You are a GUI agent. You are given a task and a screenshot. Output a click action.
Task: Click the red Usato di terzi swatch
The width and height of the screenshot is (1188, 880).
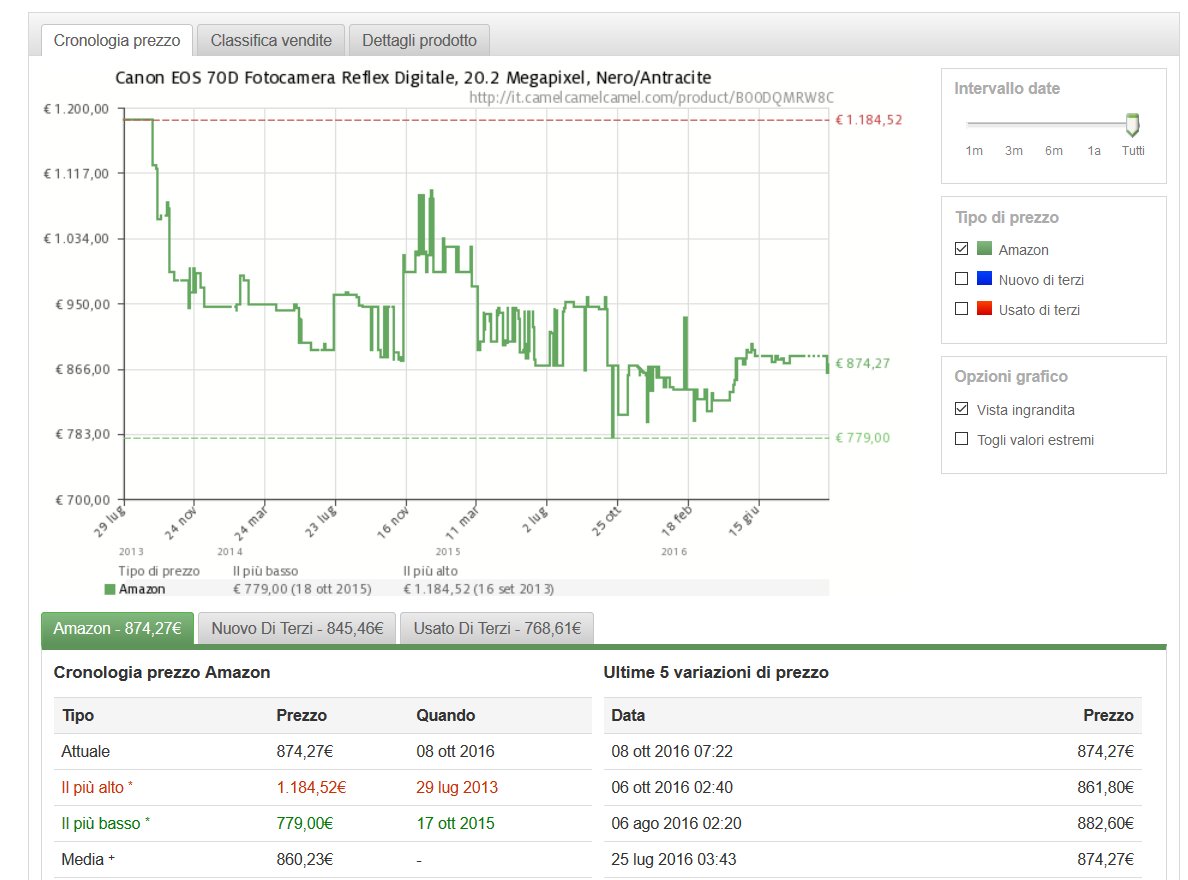984,309
